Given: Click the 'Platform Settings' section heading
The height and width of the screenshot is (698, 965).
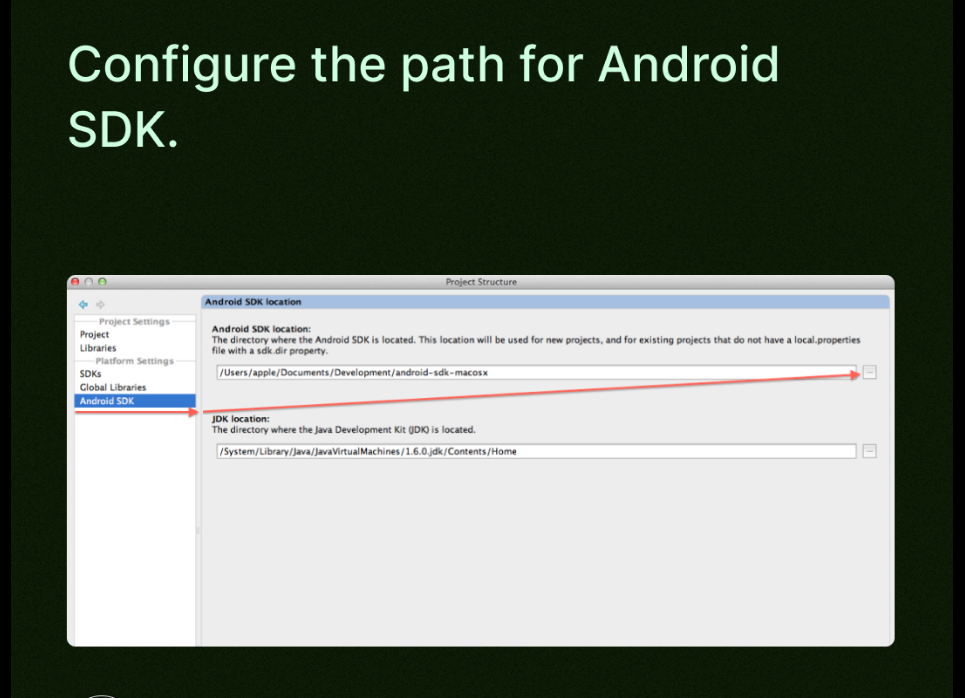Looking at the screenshot, I should (134, 361).
